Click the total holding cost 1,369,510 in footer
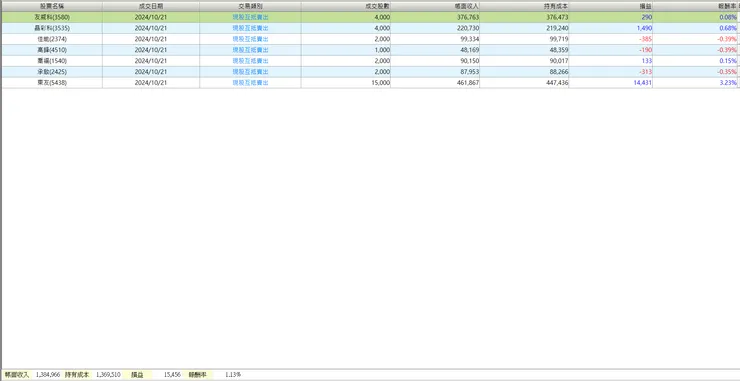Screen dimensions: 740x381 click(108, 374)
